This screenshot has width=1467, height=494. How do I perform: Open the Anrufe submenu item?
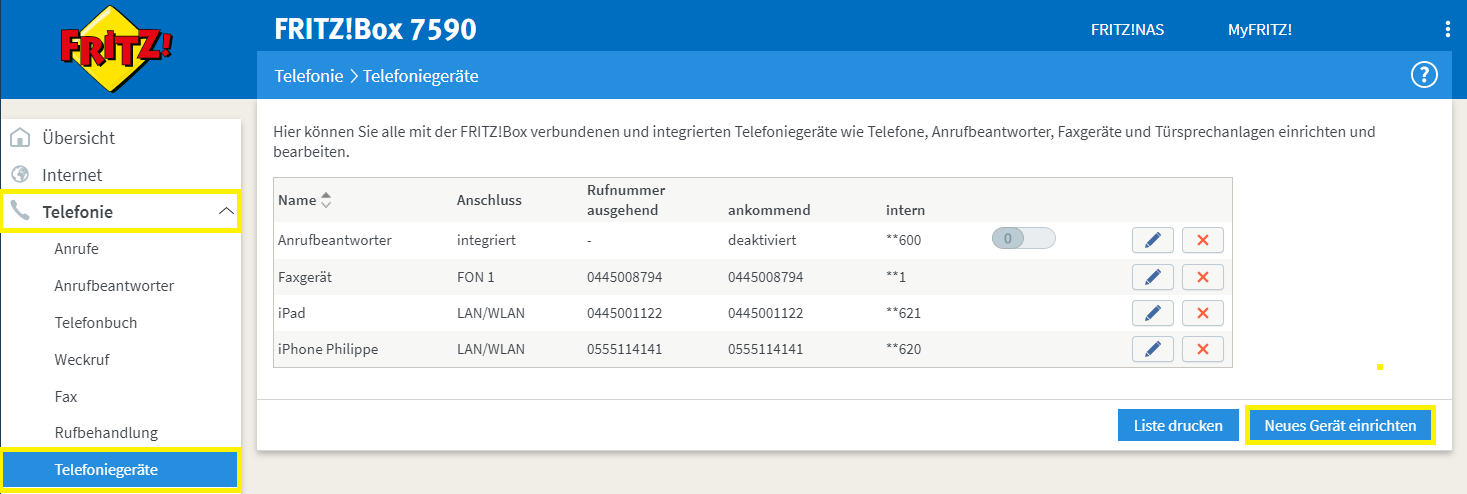coord(76,249)
